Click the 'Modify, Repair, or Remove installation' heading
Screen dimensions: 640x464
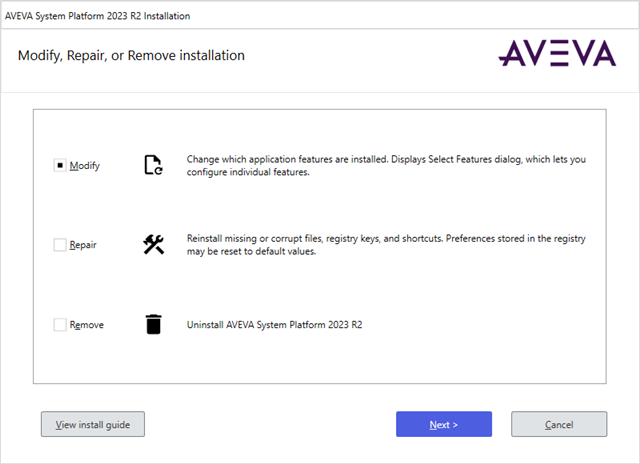pyautogui.click(x=131, y=56)
